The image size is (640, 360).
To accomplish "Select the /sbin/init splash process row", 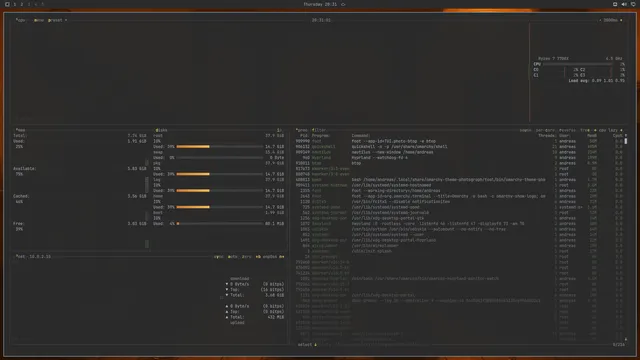I will tap(459, 251).
